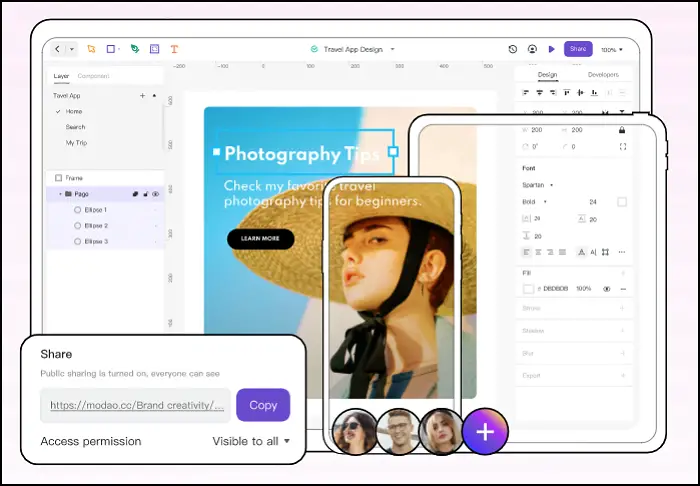Start the prototype preview play button
This screenshot has width=700, height=486.
(552, 49)
